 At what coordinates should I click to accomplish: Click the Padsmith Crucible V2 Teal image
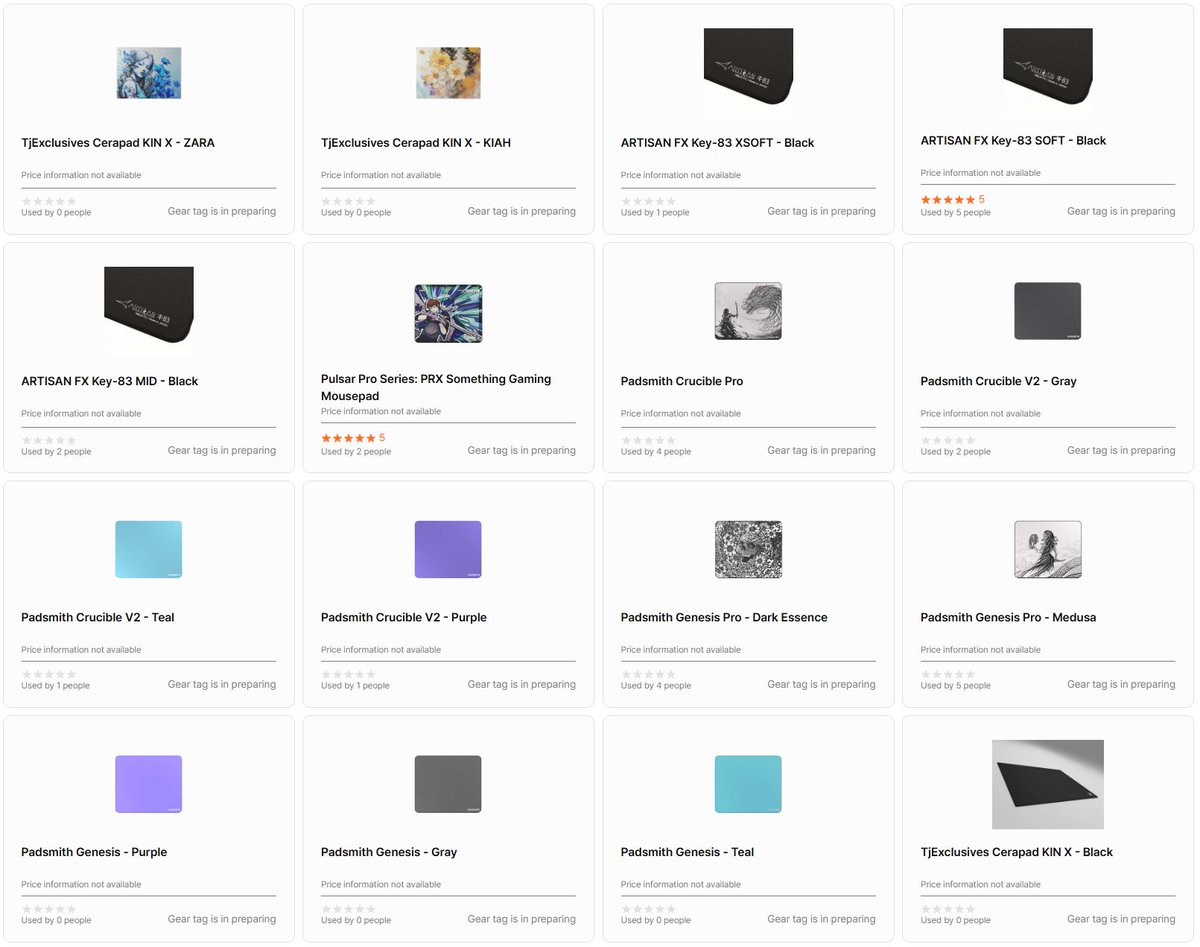click(x=149, y=549)
